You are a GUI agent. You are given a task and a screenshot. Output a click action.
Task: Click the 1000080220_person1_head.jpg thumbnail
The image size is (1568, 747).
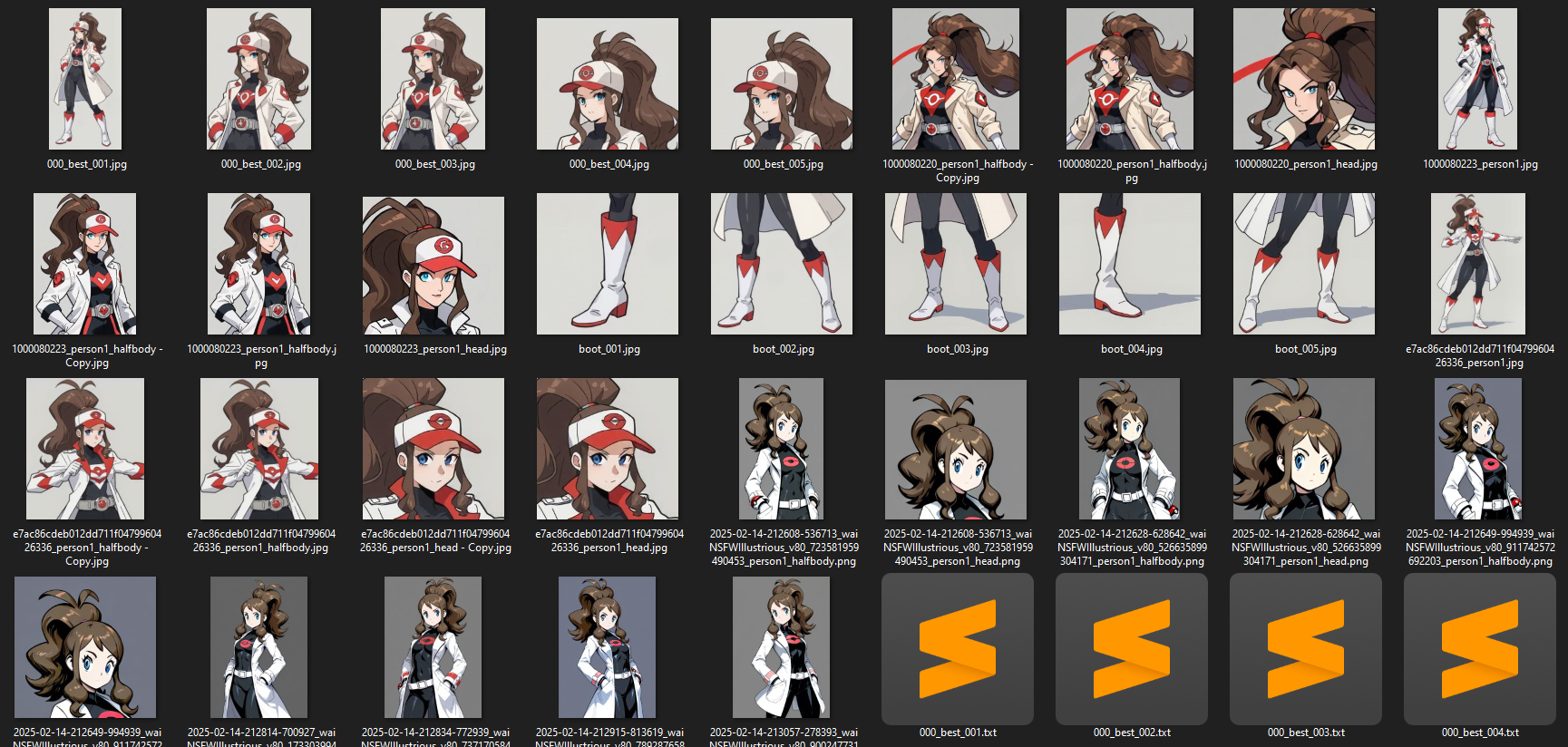click(x=1304, y=79)
